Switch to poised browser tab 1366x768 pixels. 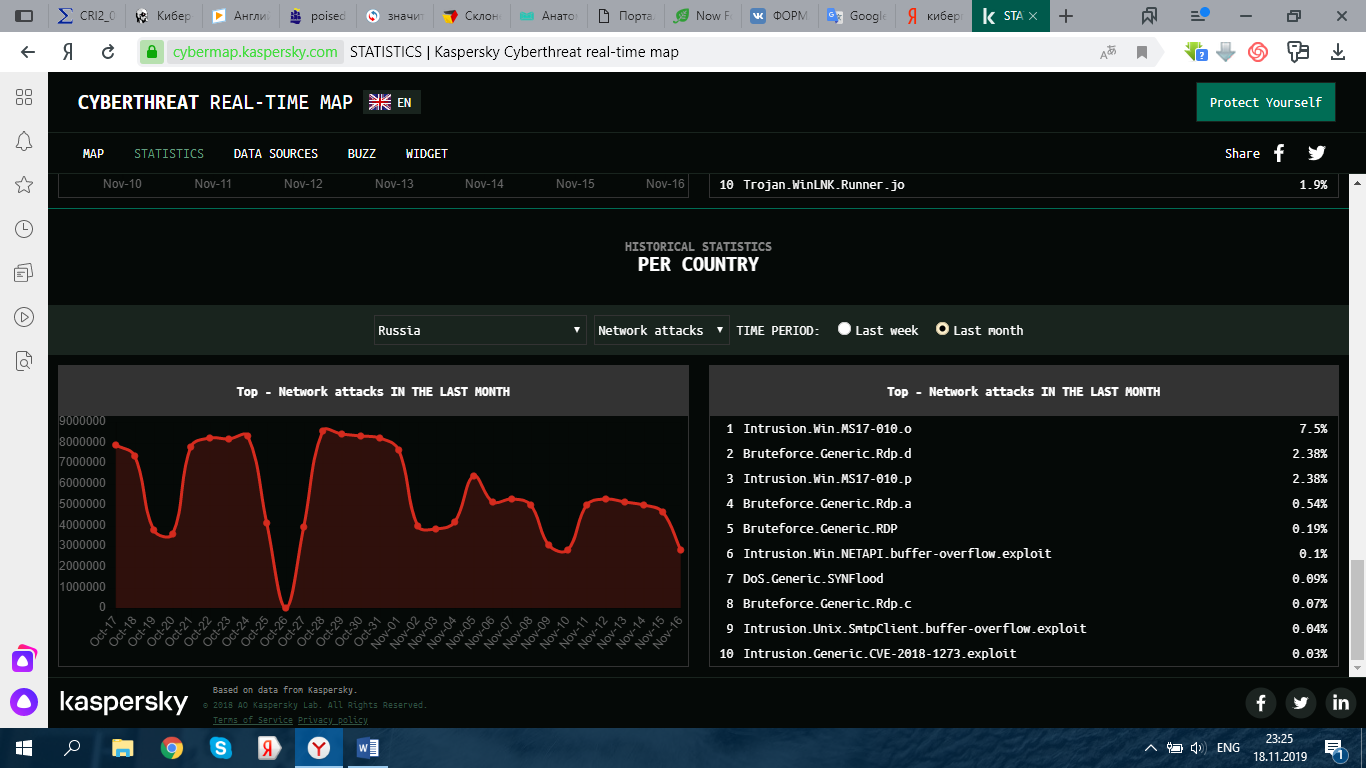pos(317,16)
